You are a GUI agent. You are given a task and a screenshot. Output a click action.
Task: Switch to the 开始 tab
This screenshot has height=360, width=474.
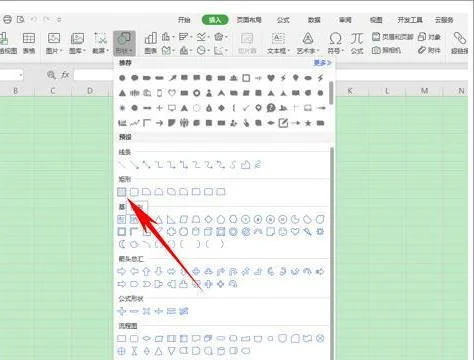[184, 20]
